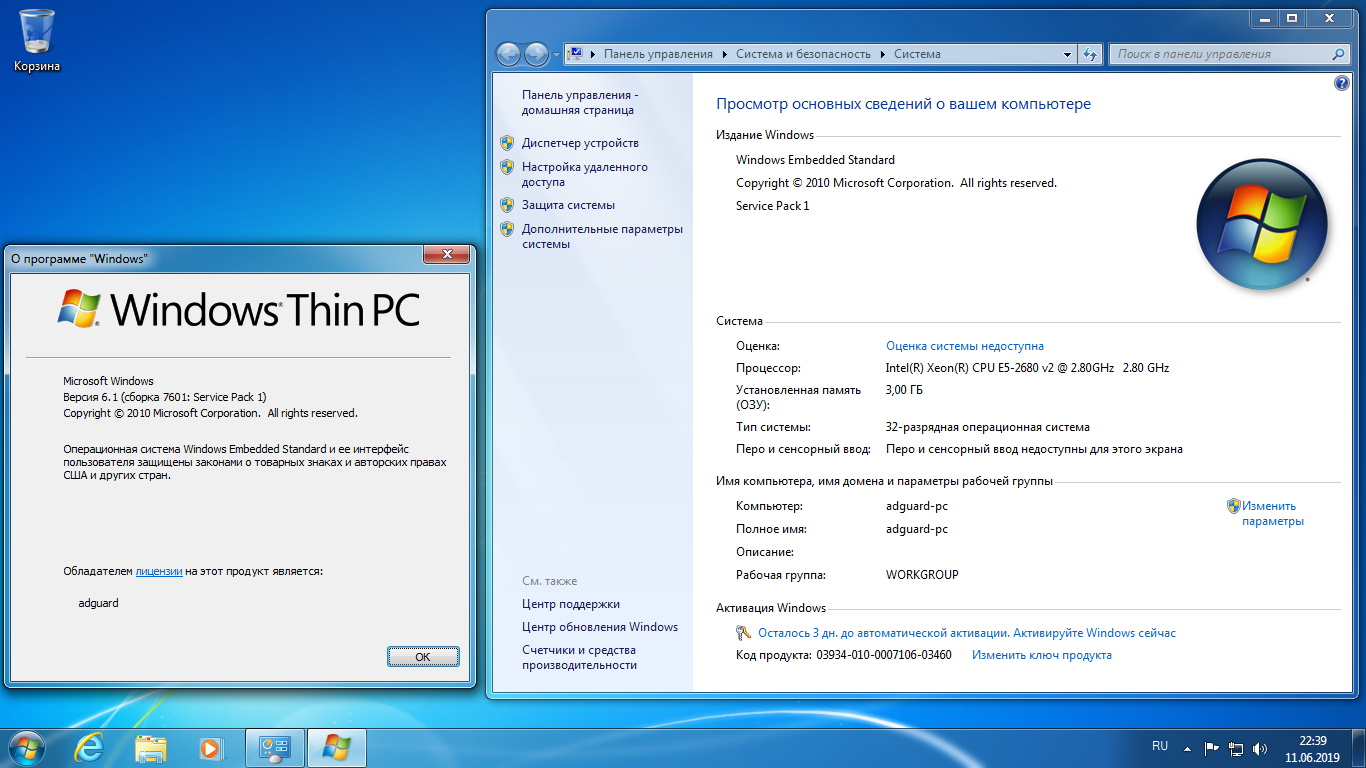
Task: Click Изменить параметры link
Action: (x=1272, y=513)
